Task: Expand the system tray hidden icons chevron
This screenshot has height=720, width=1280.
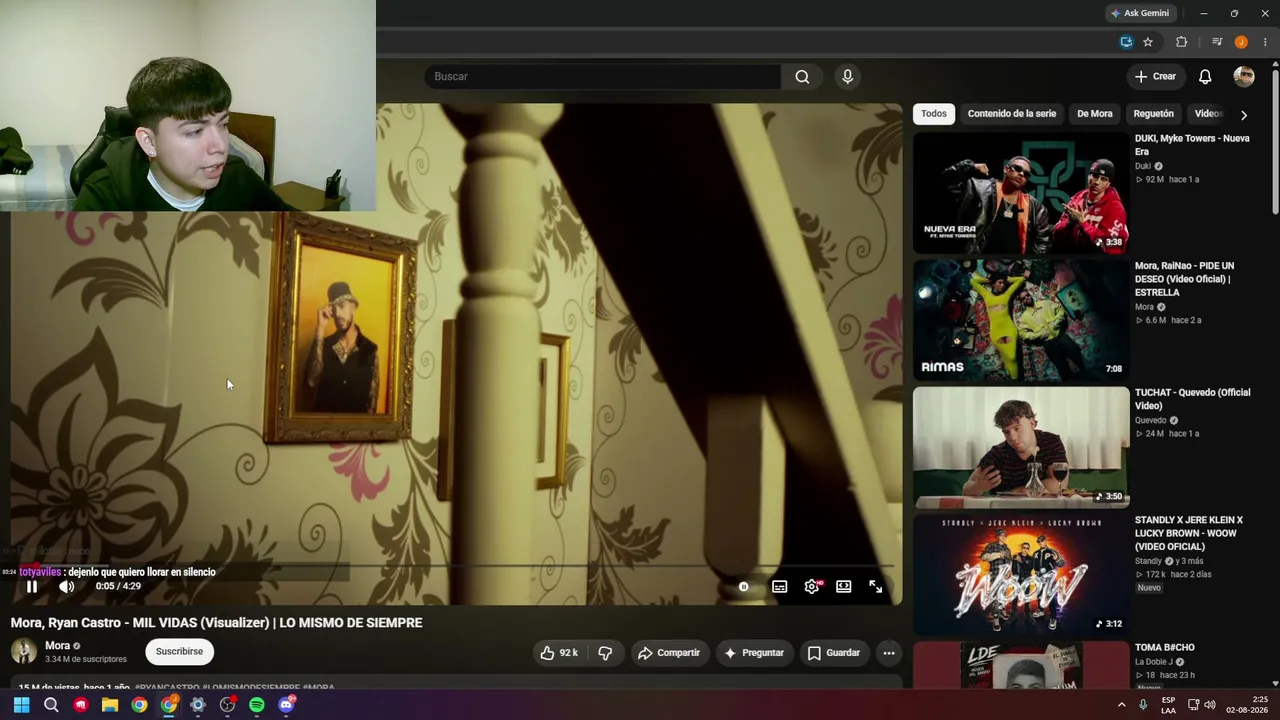Action: click(1121, 705)
